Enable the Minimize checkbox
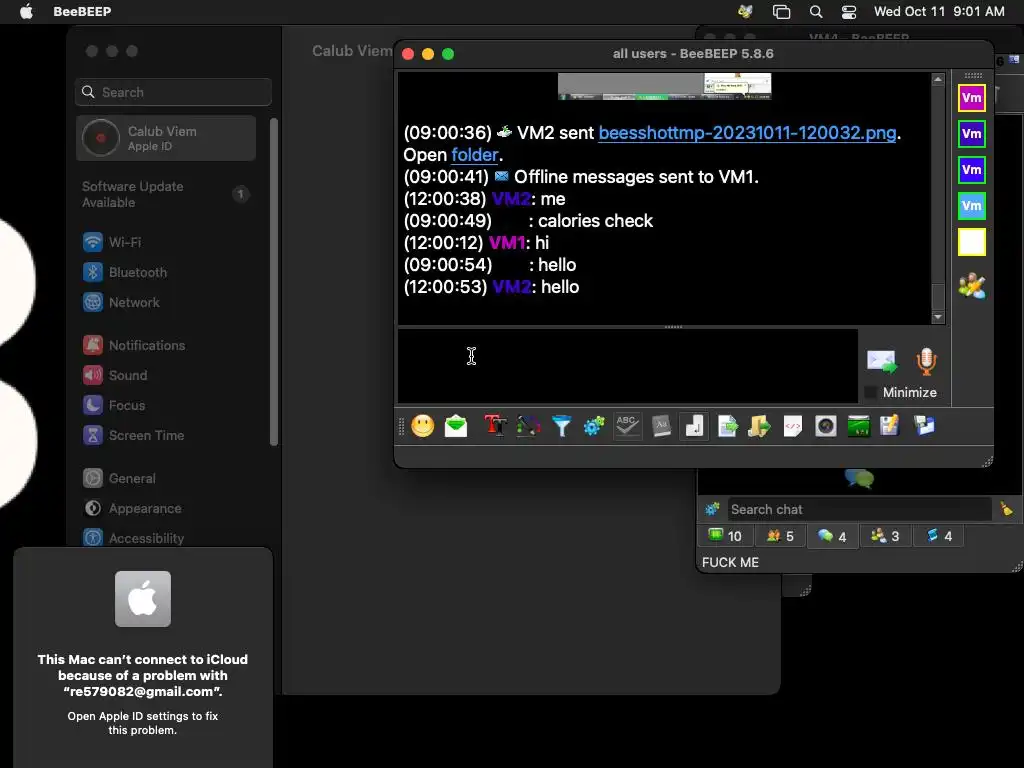Viewport: 1024px width, 768px height. coord(871,392)
